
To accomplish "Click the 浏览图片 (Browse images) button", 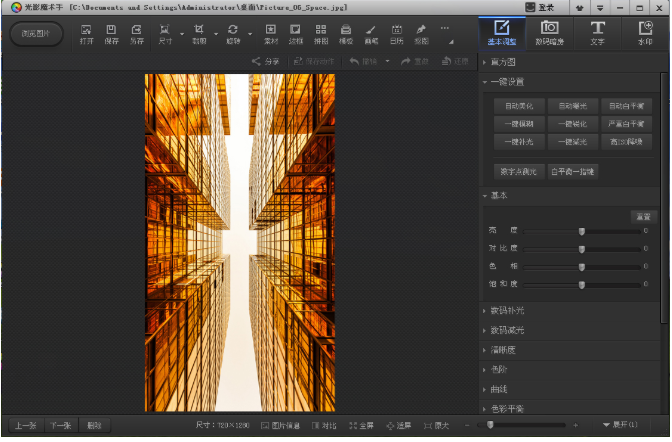I will (37, 34).
